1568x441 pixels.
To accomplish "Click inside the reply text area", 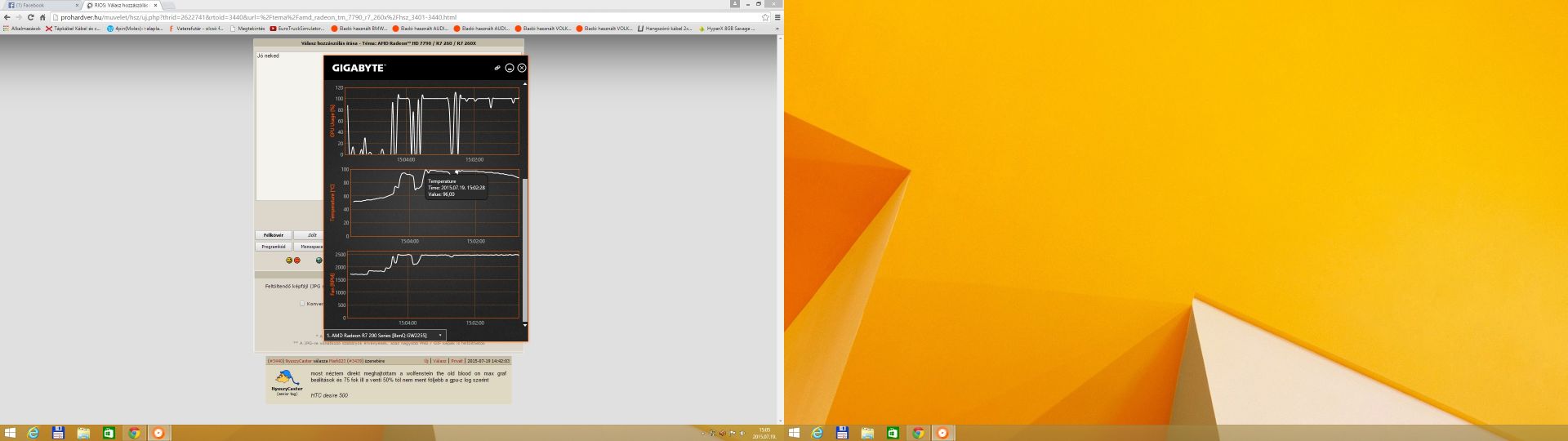I will [x=289, y=127].
